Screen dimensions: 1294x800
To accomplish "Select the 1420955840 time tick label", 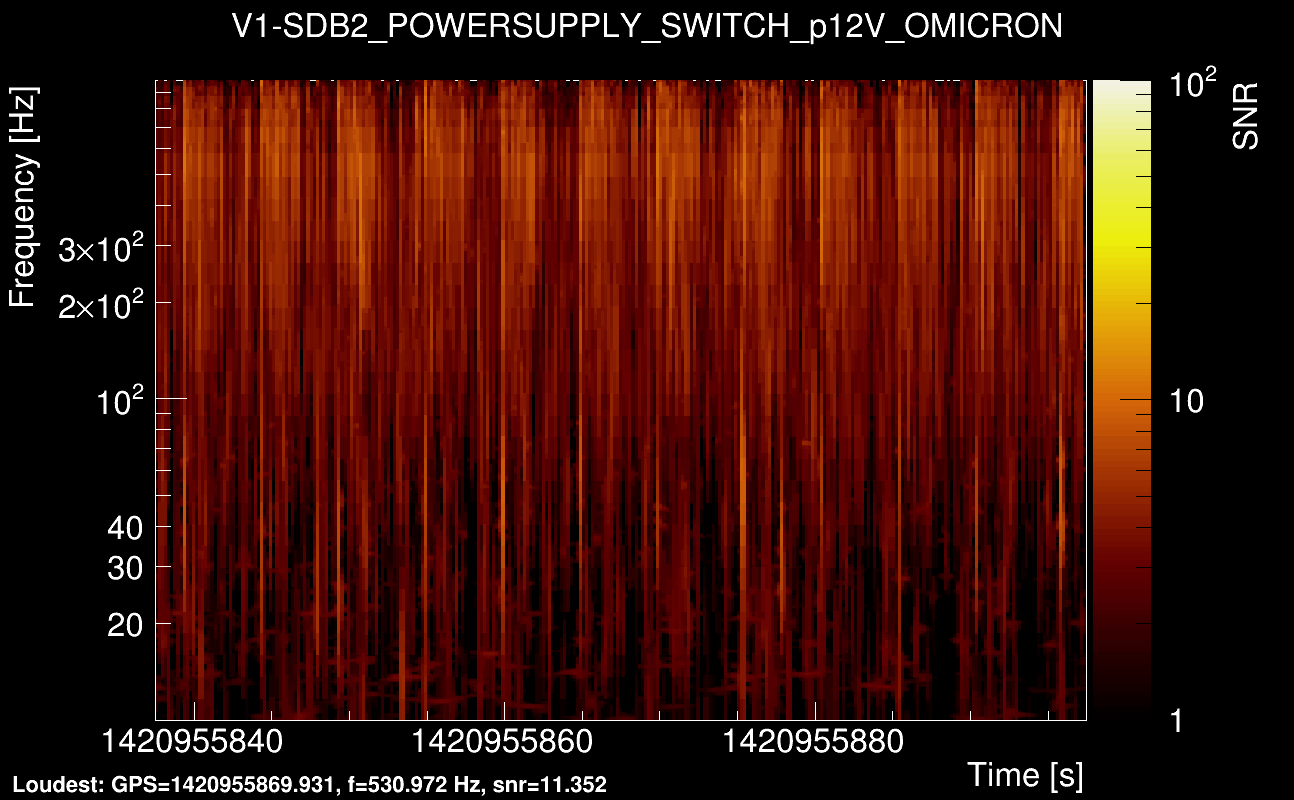I will (x=194, y=743).
